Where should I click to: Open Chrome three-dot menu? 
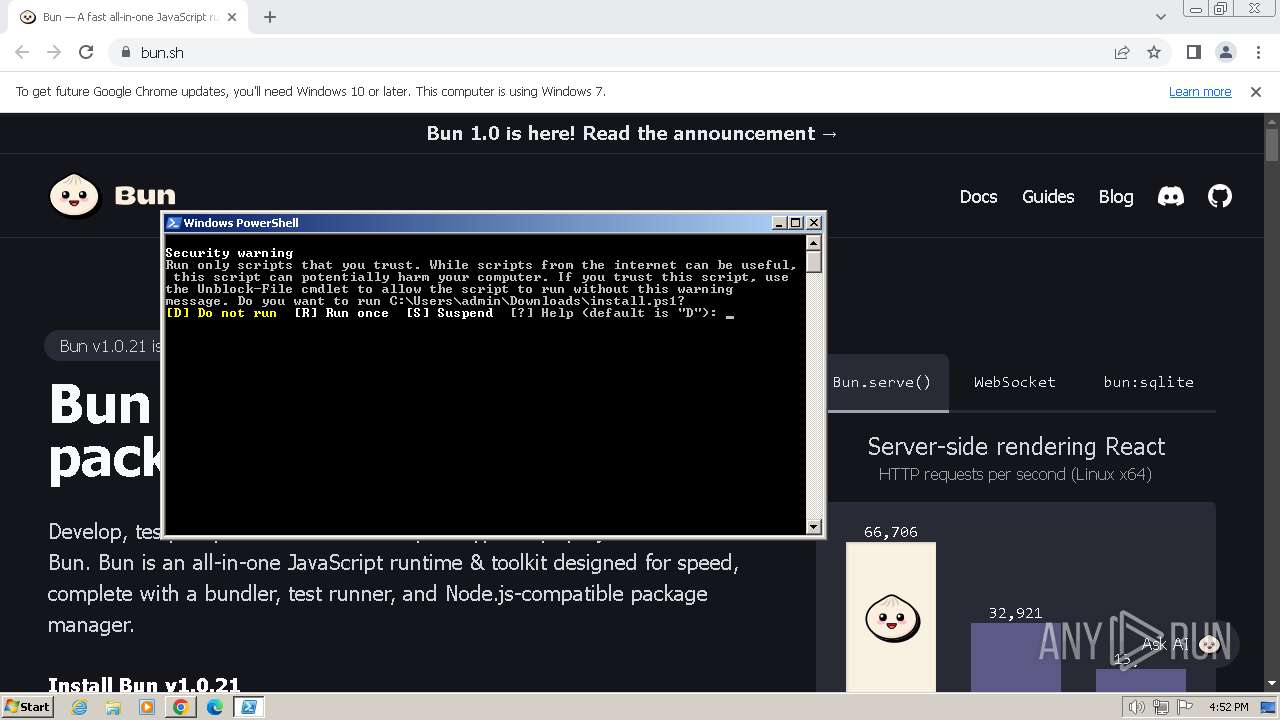click(1257, 52)
